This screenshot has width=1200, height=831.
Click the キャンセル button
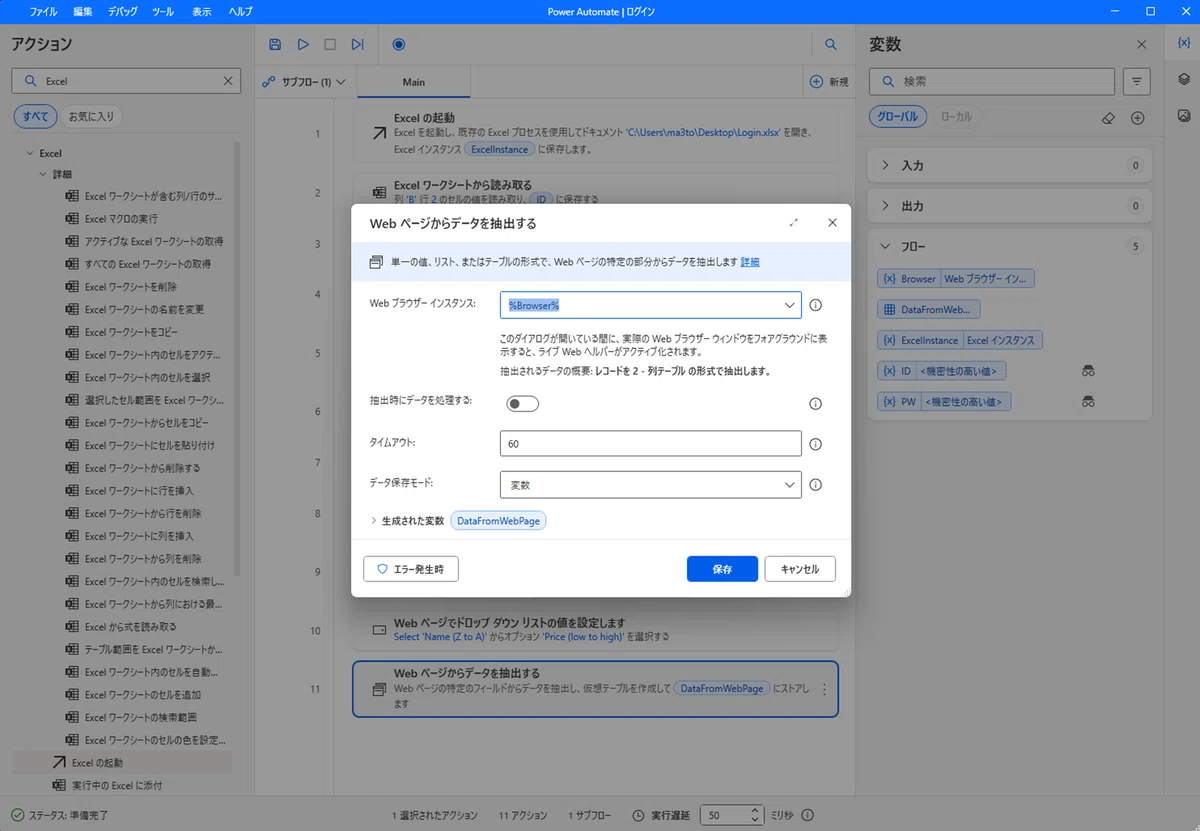point(800,569)
